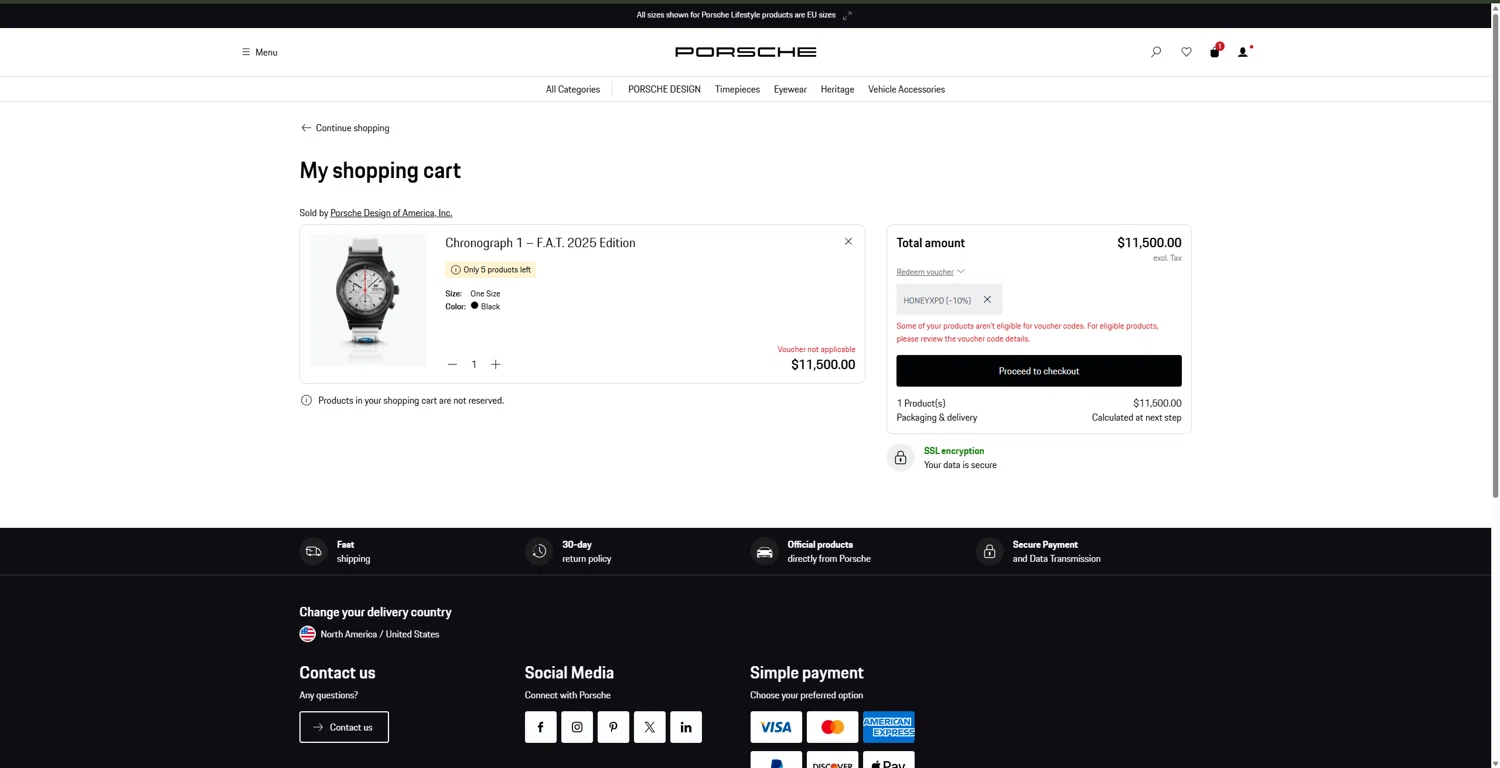Remove Chronograph from cart with X
Screen dimensions: 1500x768
click(x=848, y=241)
